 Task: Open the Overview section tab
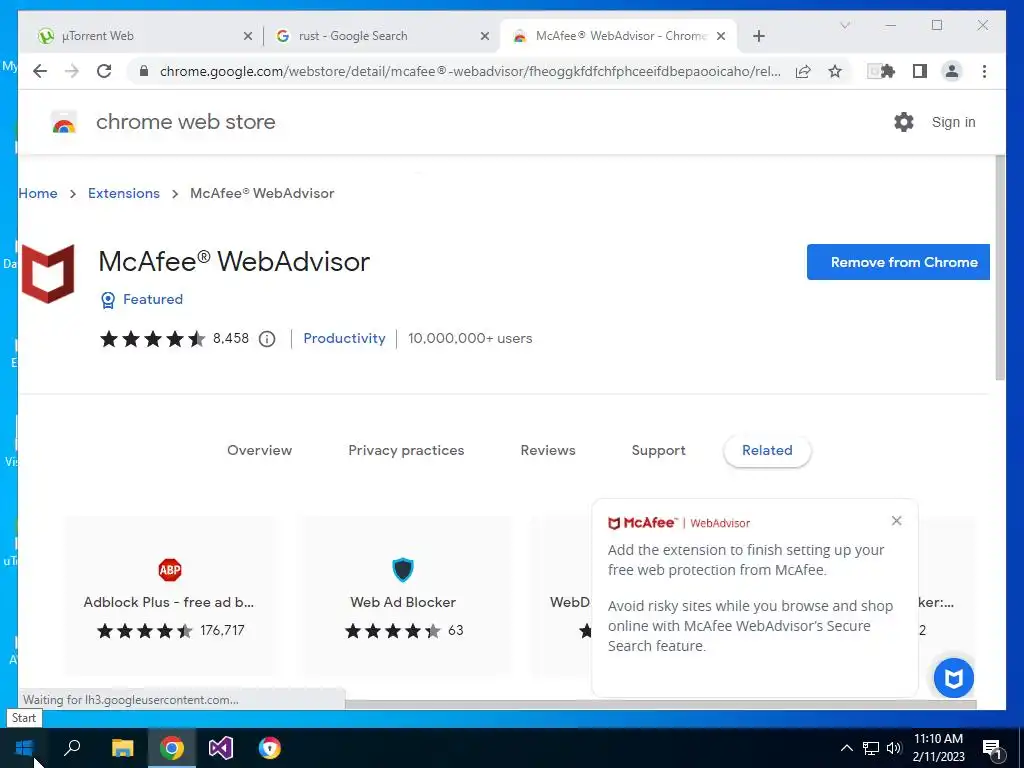(x=259, y=451)
